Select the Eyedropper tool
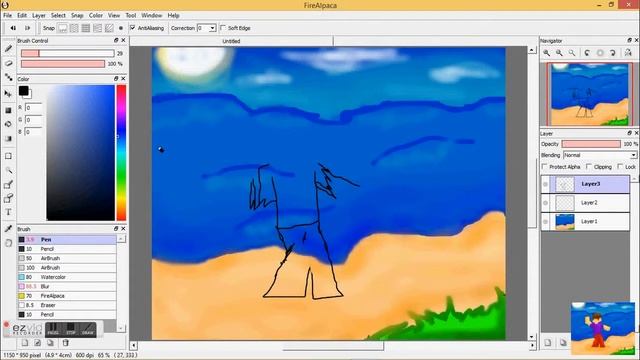This screenshot has height=360, width=640. pos(8,229)
